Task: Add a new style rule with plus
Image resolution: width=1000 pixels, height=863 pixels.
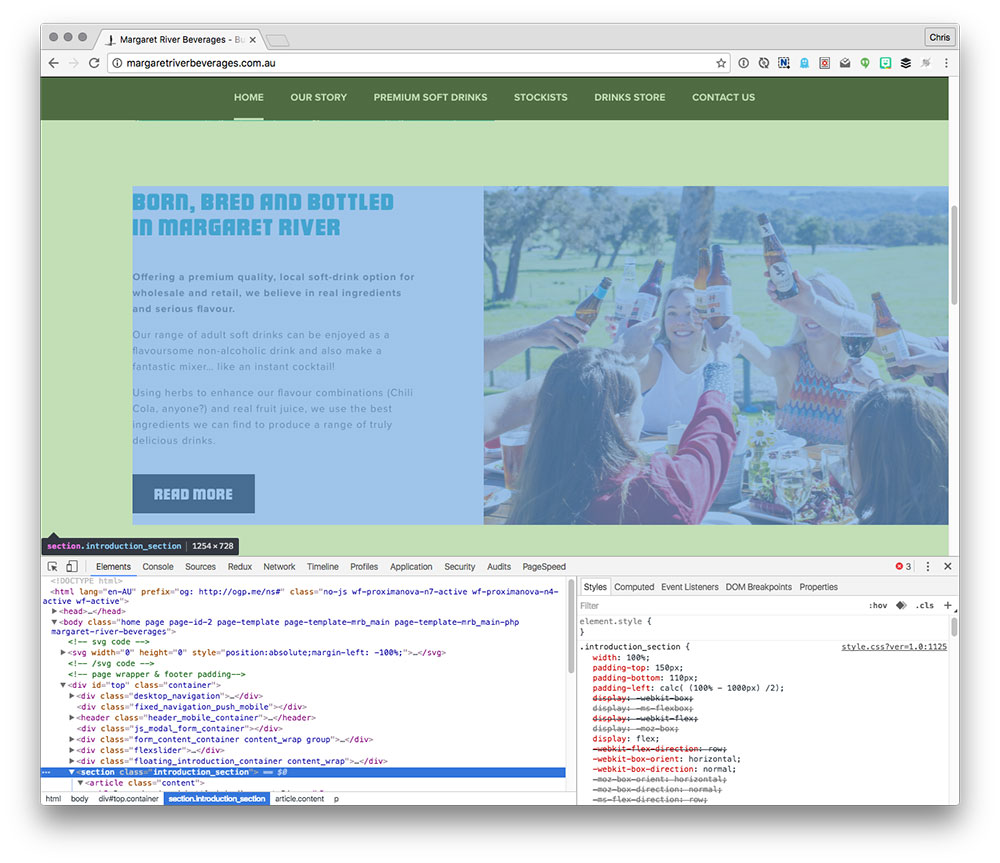Action: point(948,605)
